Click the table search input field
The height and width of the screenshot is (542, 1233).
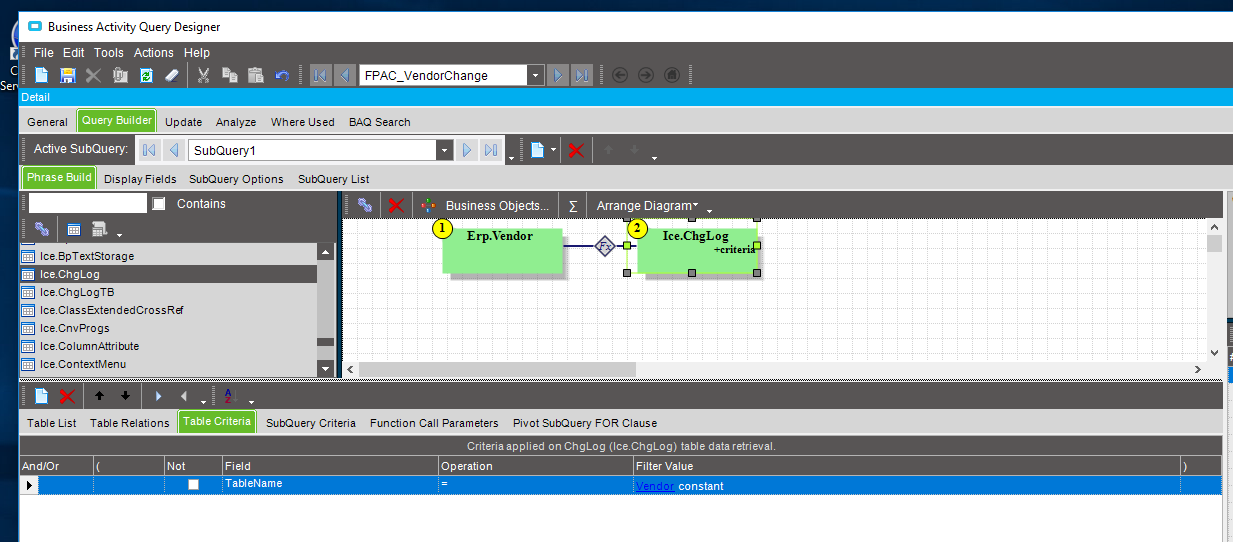88,203
